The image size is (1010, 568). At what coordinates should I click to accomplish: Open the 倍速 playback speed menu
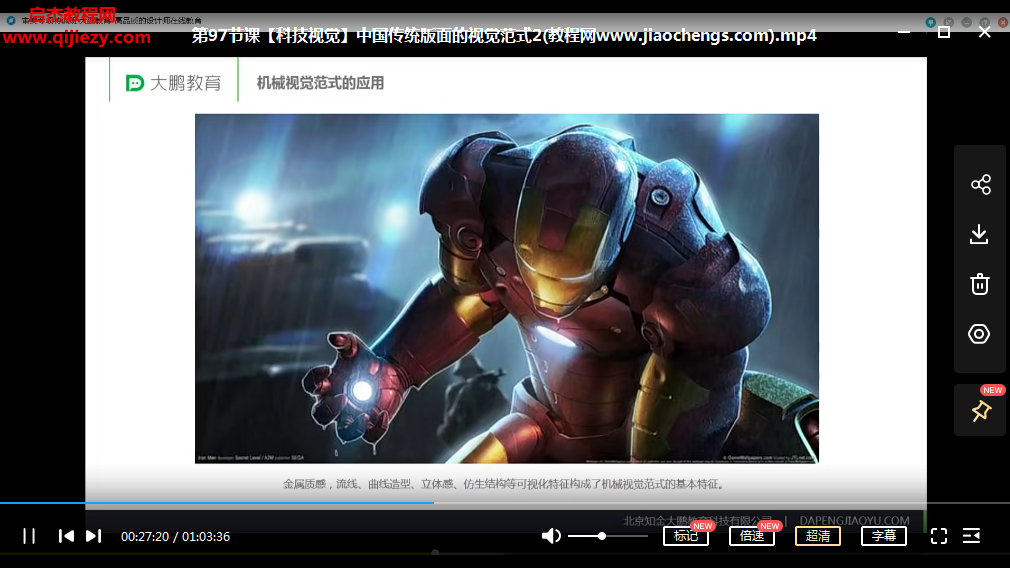[x=752, y=536]
